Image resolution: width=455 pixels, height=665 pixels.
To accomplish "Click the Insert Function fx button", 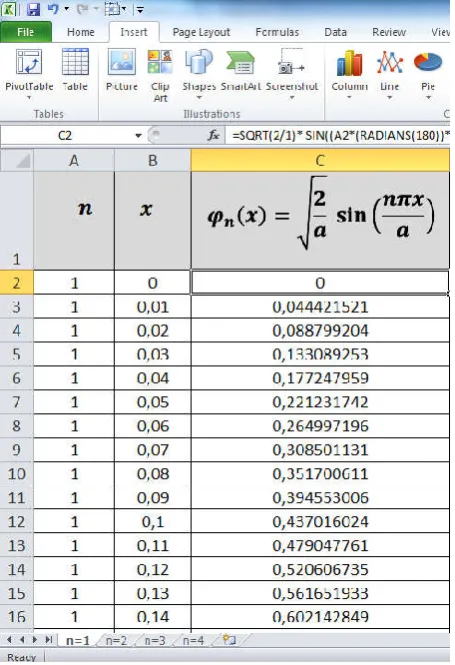I will pyautogui.click(x=213, y=136).
